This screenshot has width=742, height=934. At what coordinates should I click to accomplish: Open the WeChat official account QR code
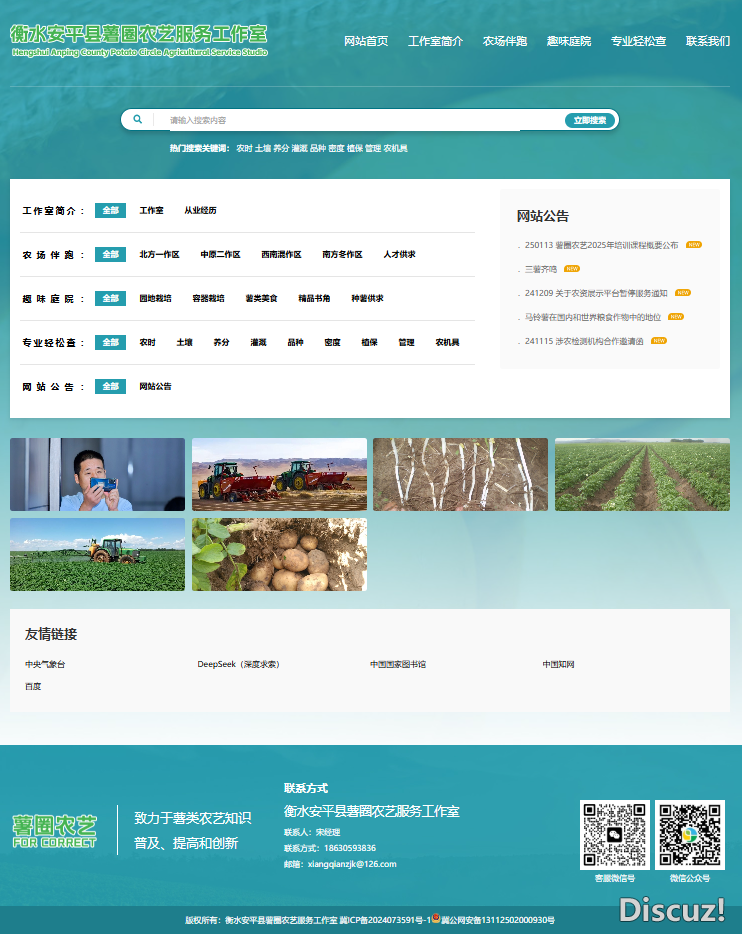coord(690,834)
